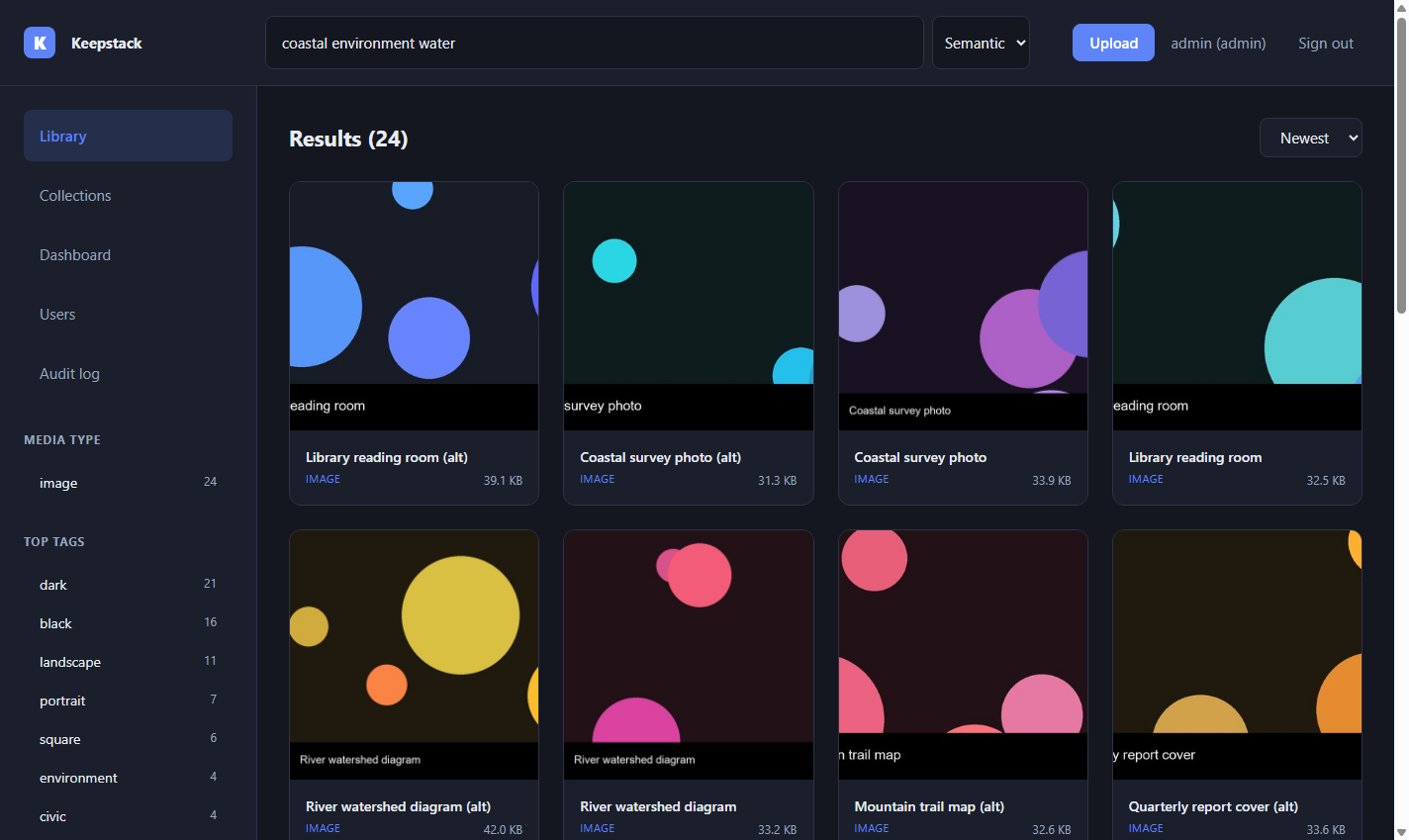This screenshot has width=1409, height=840.
Task: Open the Semantic search mode dropdown
Action: (981, 43)
